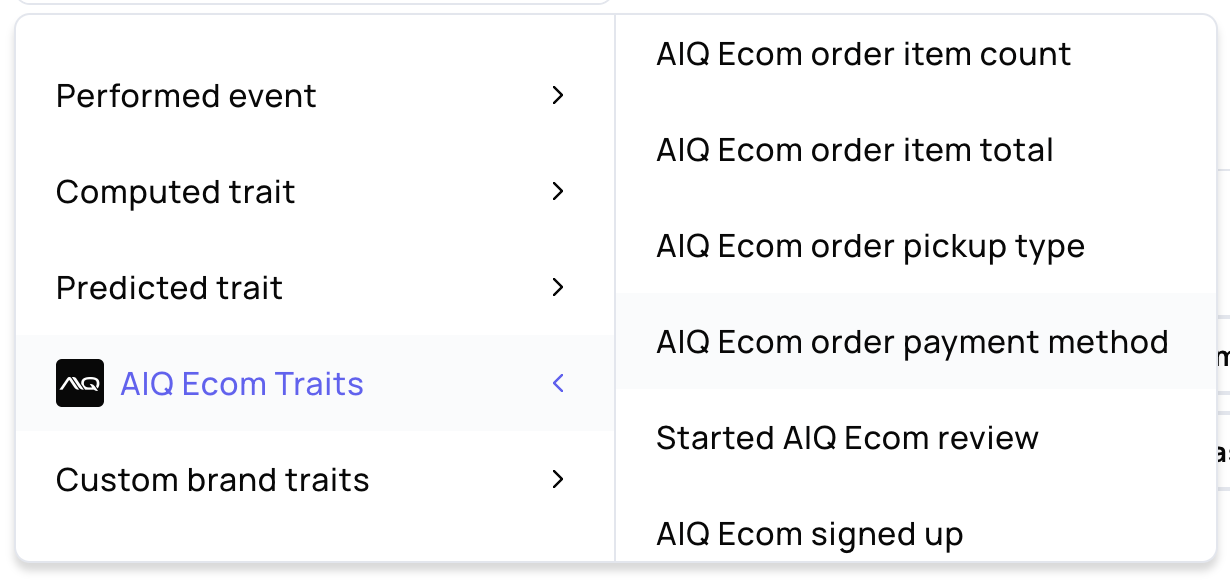Click the cut-off "as" text at right edge

click(1222, 453)
